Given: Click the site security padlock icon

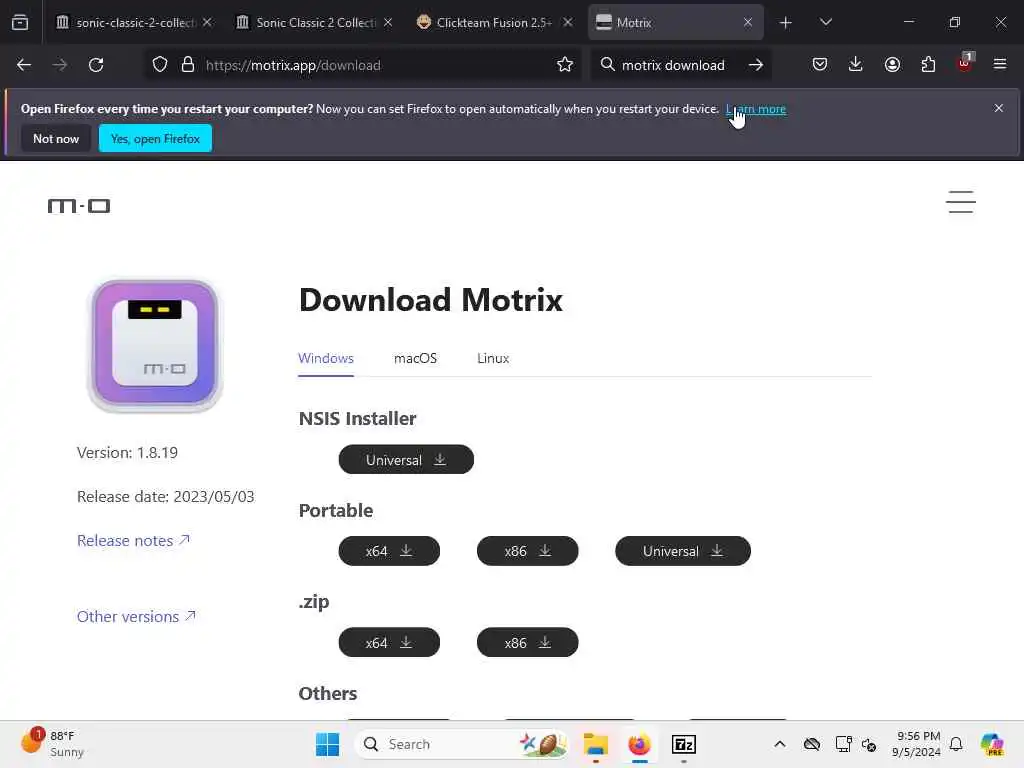Looking at the screenshot, I should (188, 65).
